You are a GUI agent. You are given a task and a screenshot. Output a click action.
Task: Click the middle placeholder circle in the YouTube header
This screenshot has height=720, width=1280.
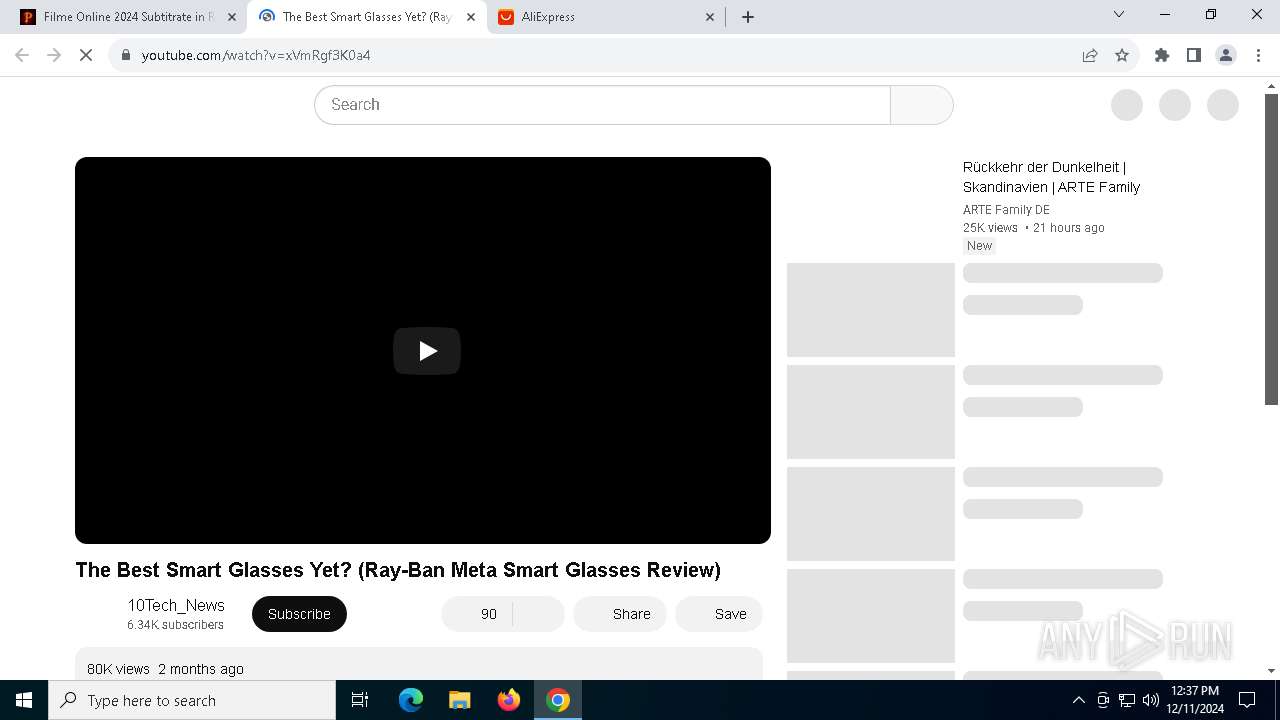1175,105
